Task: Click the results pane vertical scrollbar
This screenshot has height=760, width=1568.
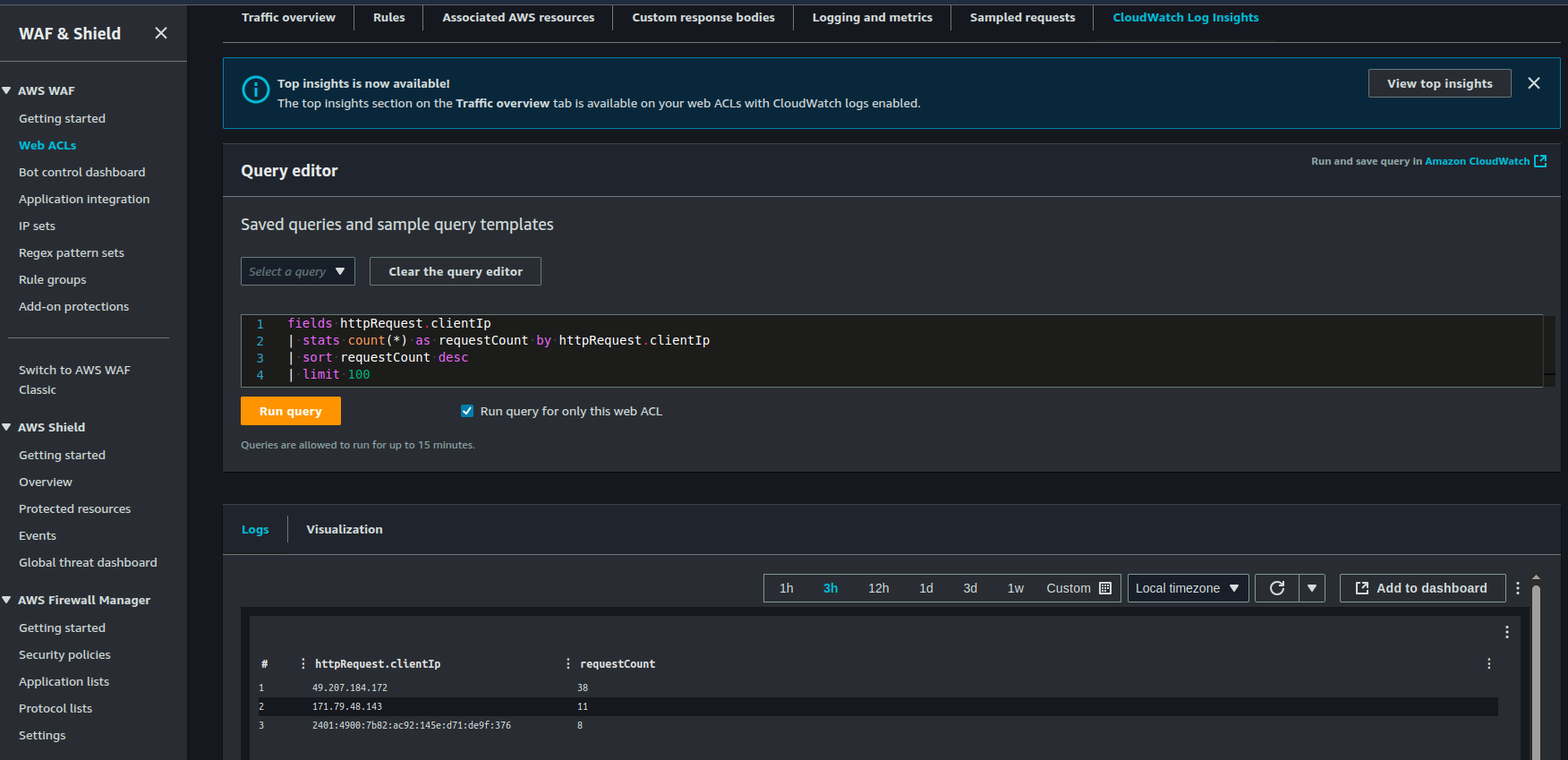Action: (x=1536, y=671)
